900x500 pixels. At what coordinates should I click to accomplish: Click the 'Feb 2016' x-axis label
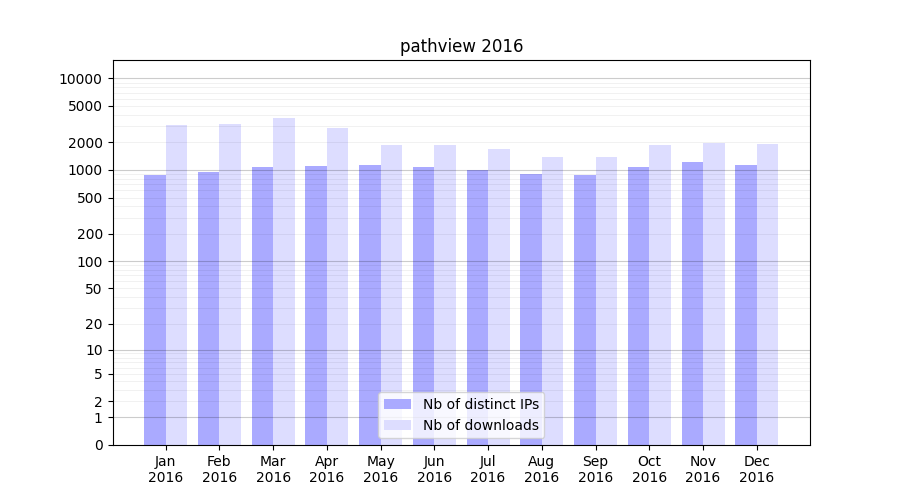[219, 469]
